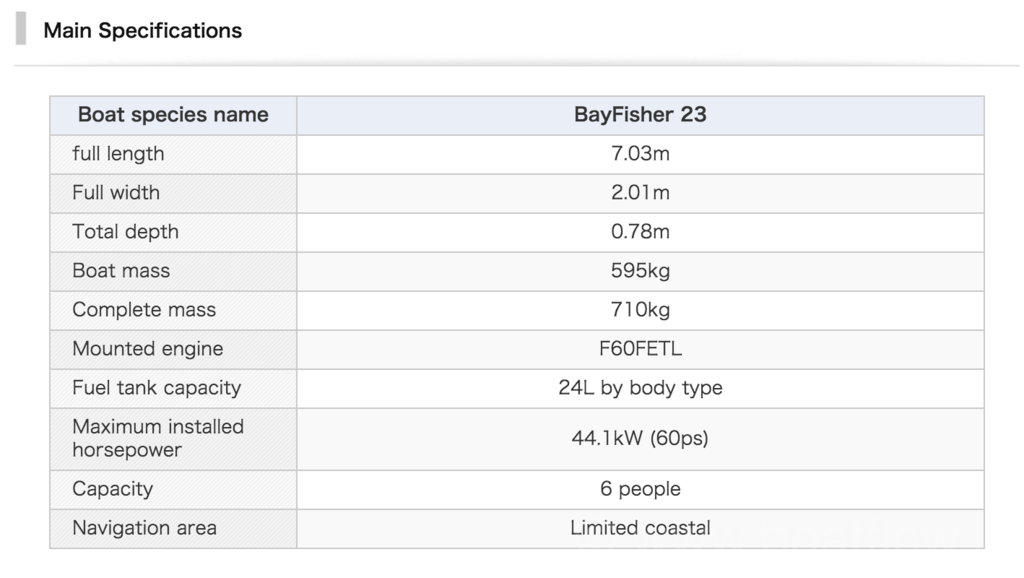Select the F60FETL engine value
The image size is (1024, 578).
pyautogui.click(x=640, y=349)
